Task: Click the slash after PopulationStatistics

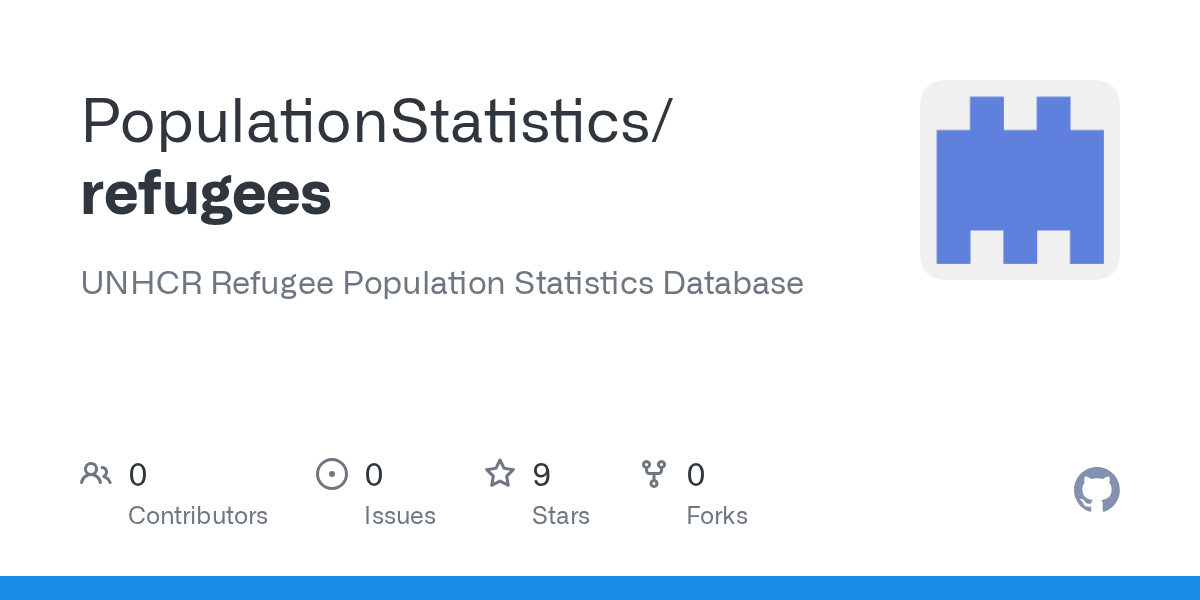Action: coord(659,121)
